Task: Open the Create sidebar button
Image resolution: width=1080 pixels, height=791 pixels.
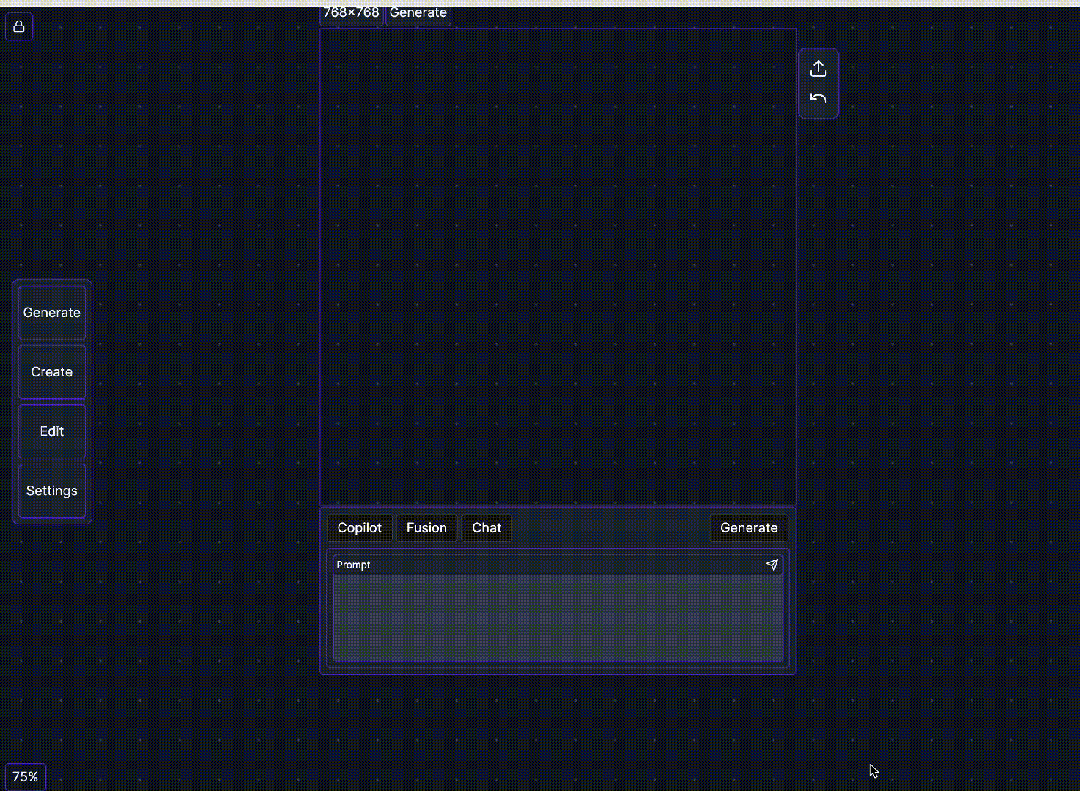Action: tap(52, 372)
